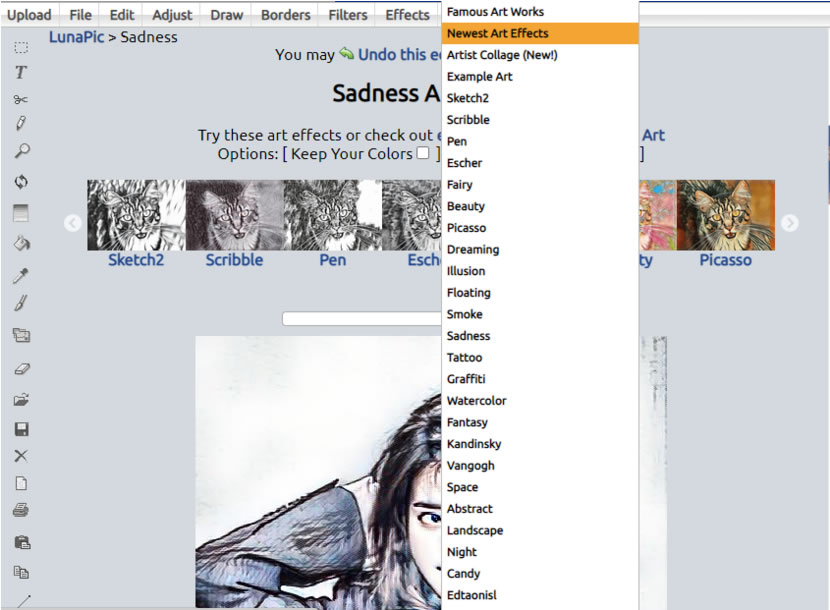Click the Sketch2 thumbnail caption link

(136, 260)
